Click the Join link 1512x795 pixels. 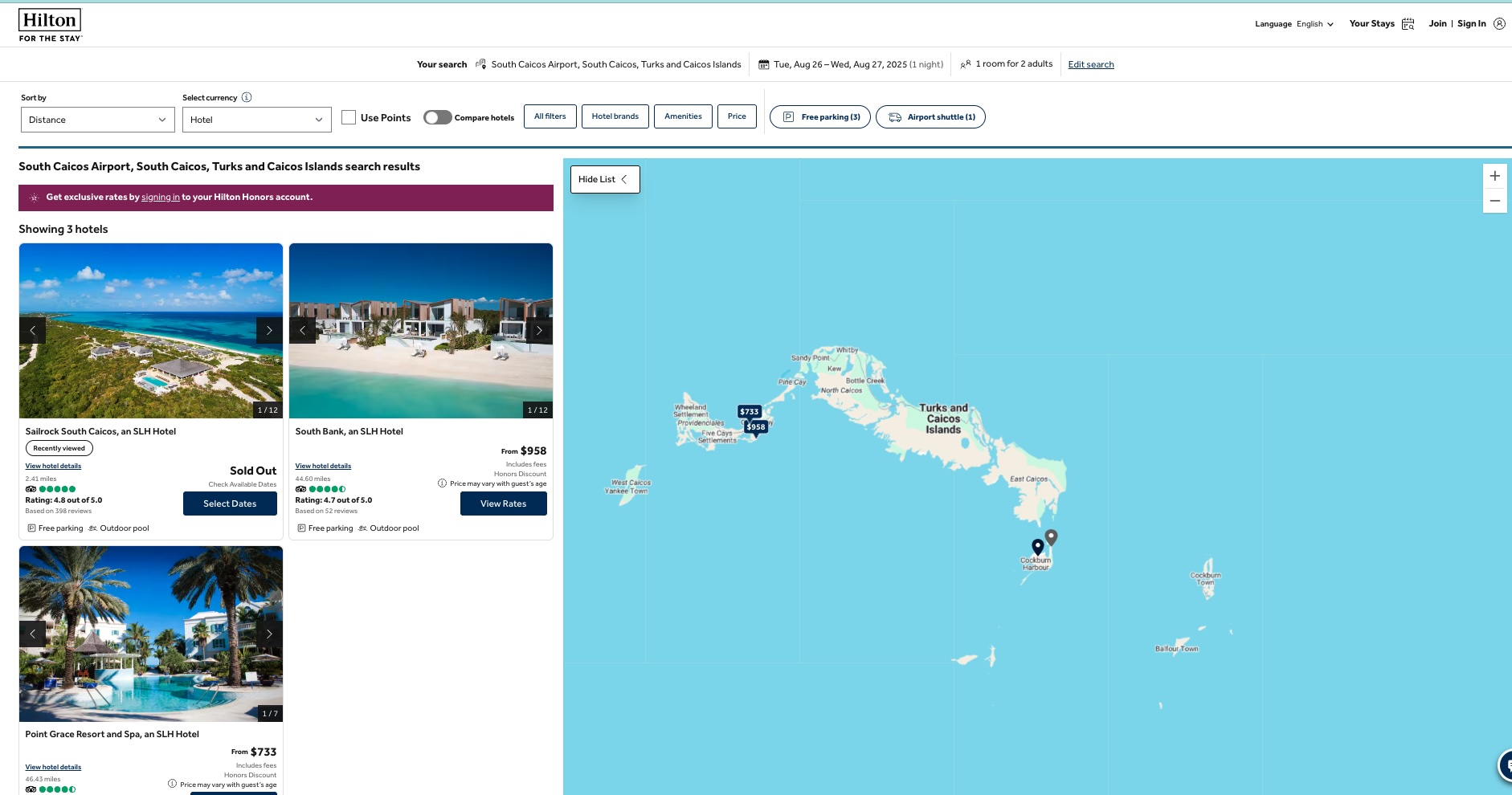coord(1437,24)
